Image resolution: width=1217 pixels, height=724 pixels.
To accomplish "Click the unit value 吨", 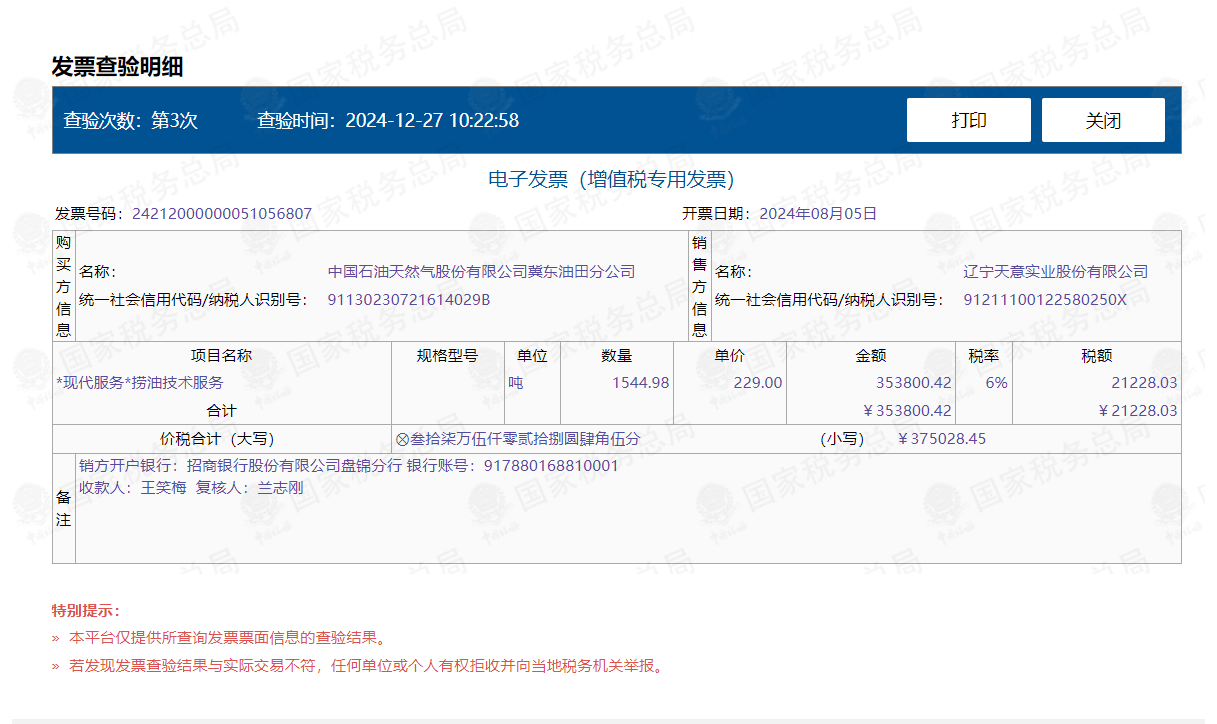I will [x=516, y=382].
